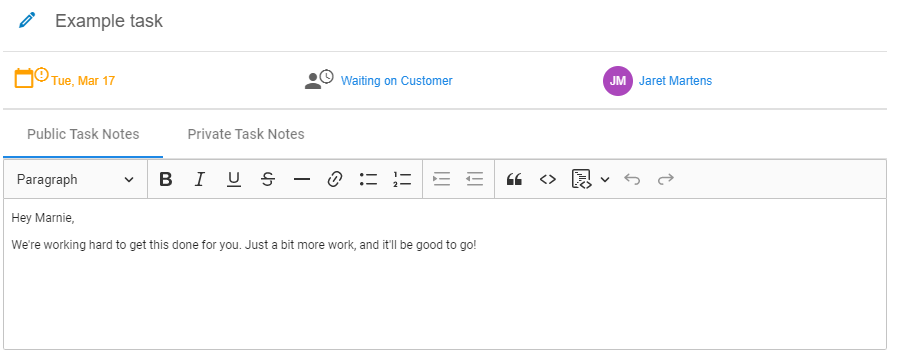Click the pencil edit icon beside Example task
The height and width of the screenshot is (362, 915).
pos(27,21)
